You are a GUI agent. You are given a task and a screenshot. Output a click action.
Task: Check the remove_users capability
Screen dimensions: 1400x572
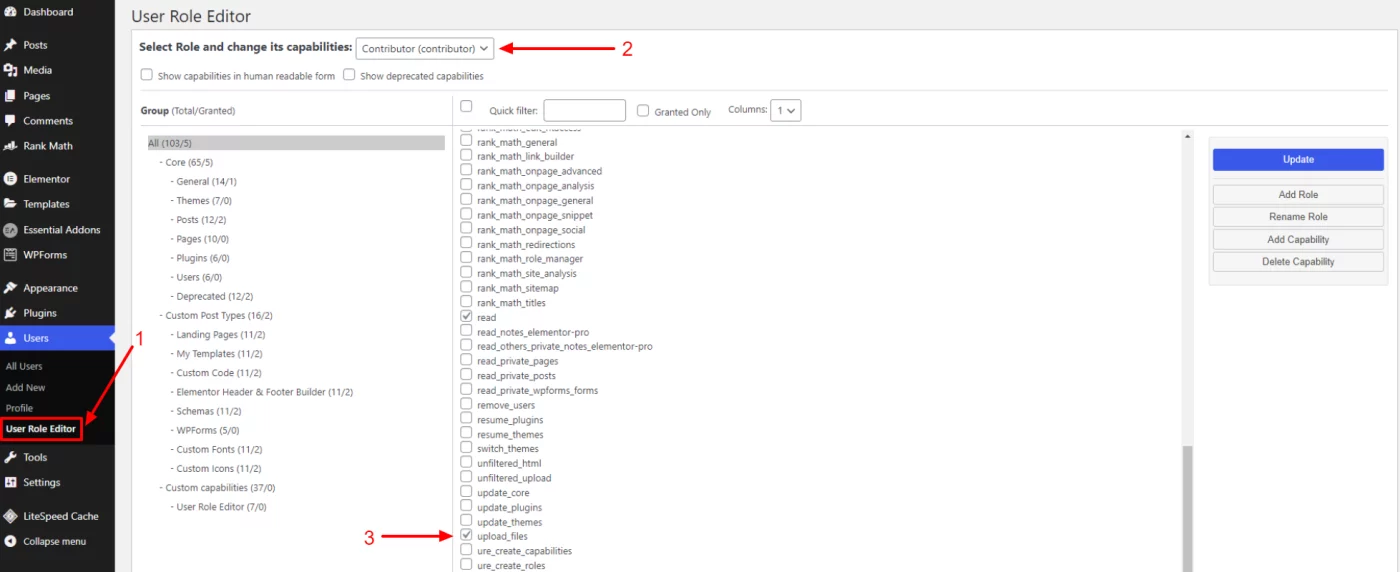466,405
